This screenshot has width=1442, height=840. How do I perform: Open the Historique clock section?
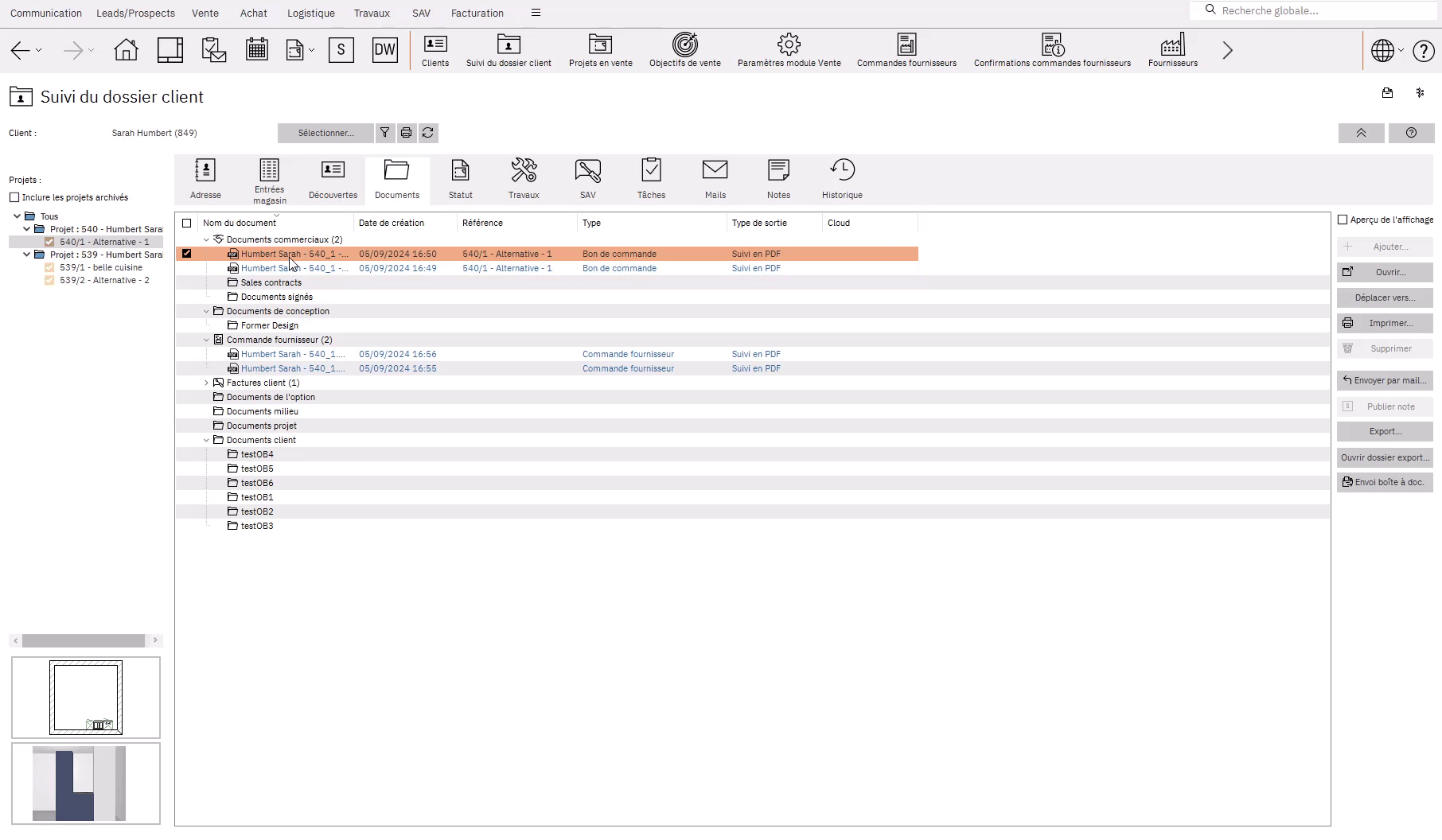click(842, 179)
